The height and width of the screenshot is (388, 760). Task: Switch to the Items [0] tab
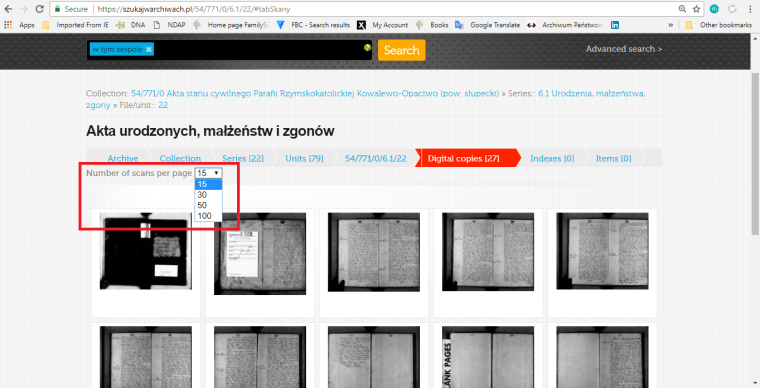click(x=614, y=158)
